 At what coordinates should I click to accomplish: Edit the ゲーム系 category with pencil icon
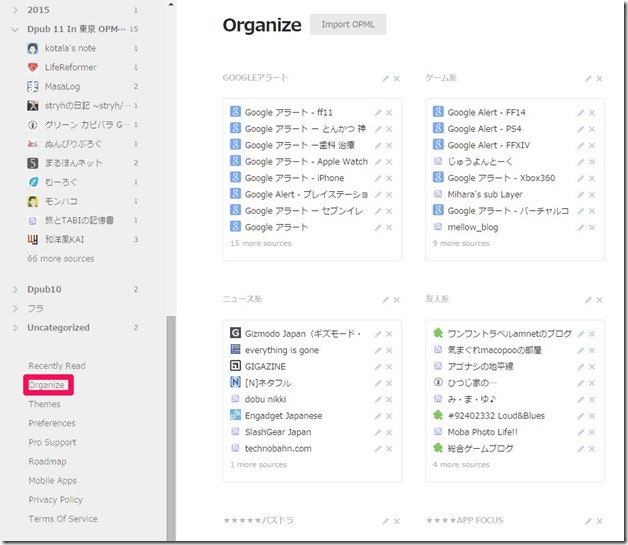(588, 78)
